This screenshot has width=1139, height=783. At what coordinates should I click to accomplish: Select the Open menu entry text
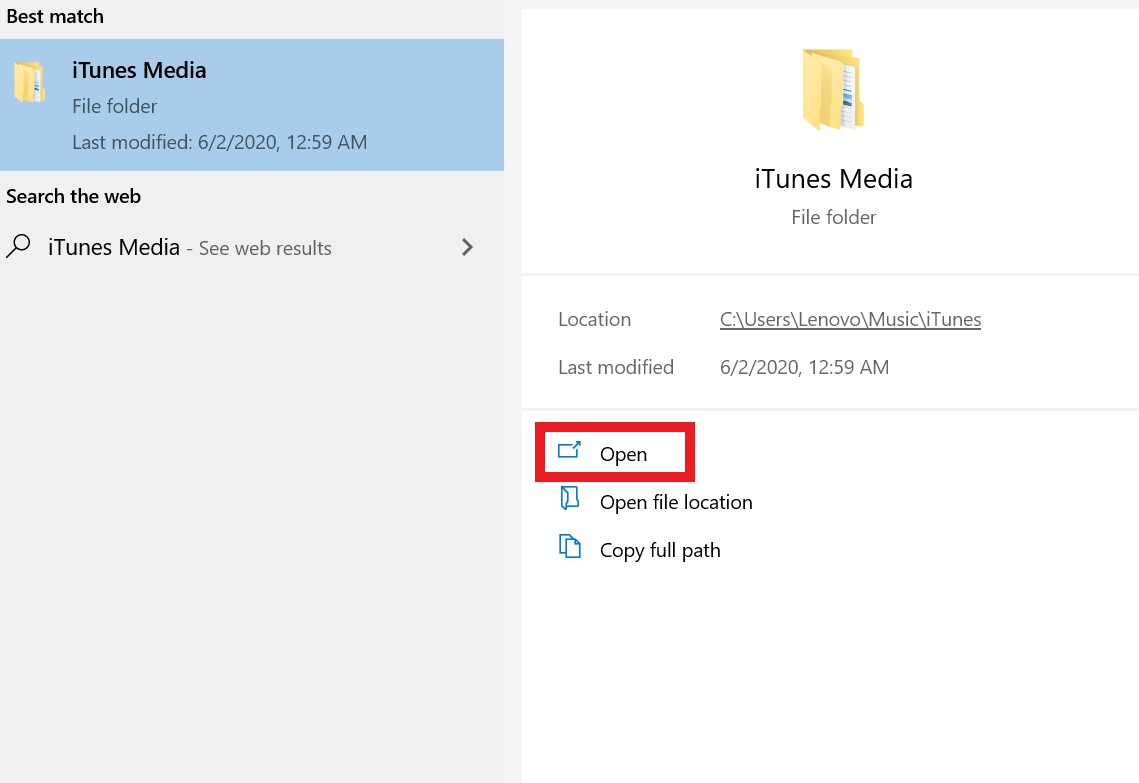[623, 454]
